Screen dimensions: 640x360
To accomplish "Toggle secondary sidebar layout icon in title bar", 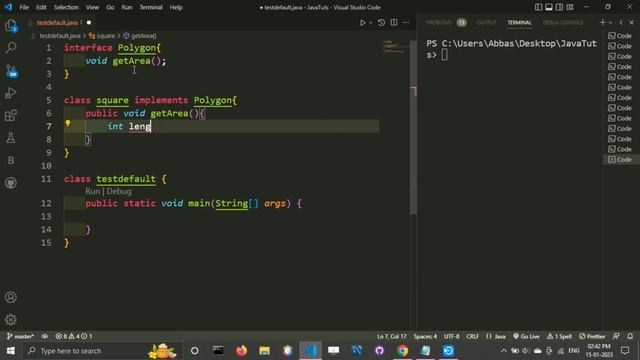I will point(559,7).
